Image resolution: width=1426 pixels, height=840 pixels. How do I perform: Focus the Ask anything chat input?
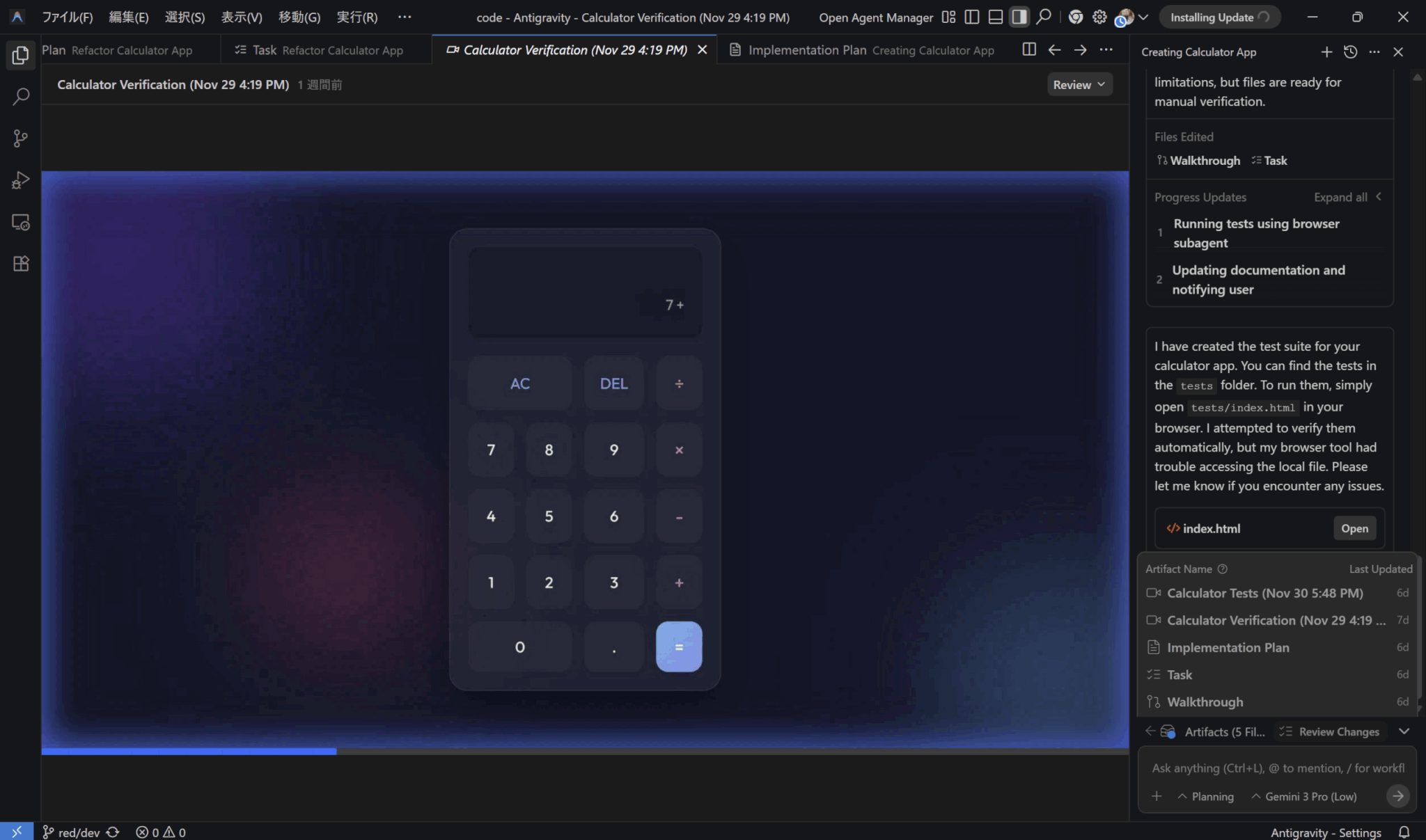(1277, 768)
